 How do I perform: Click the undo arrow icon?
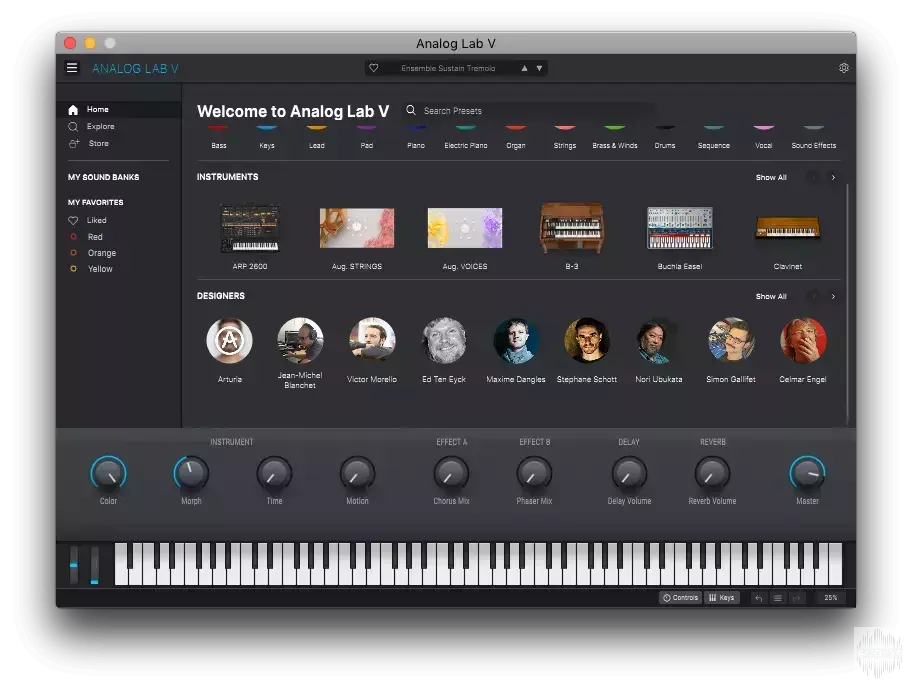(758, 598)
